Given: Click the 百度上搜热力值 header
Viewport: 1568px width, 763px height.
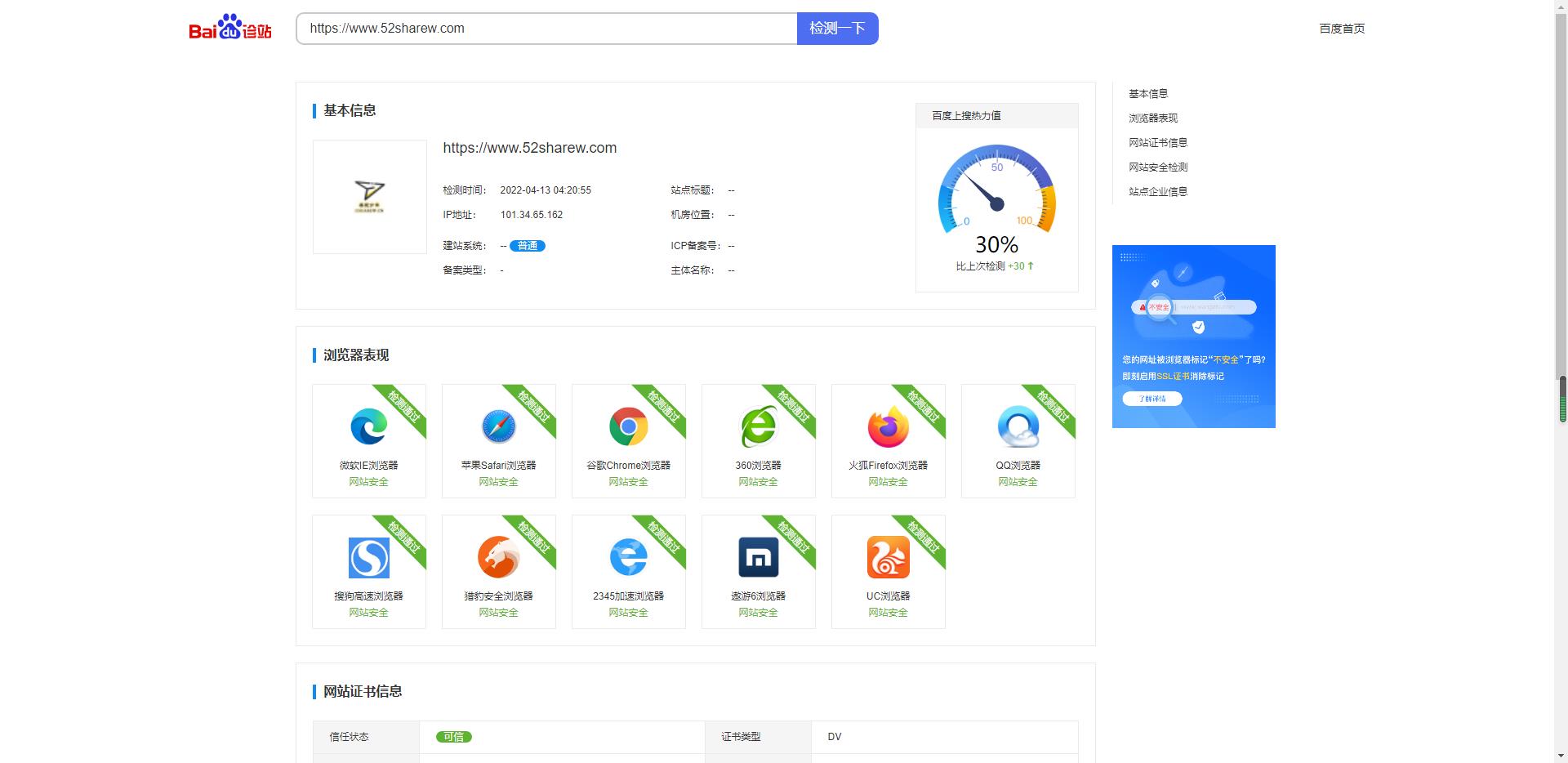Looking at the screenshot, I should tap(966, 116).
